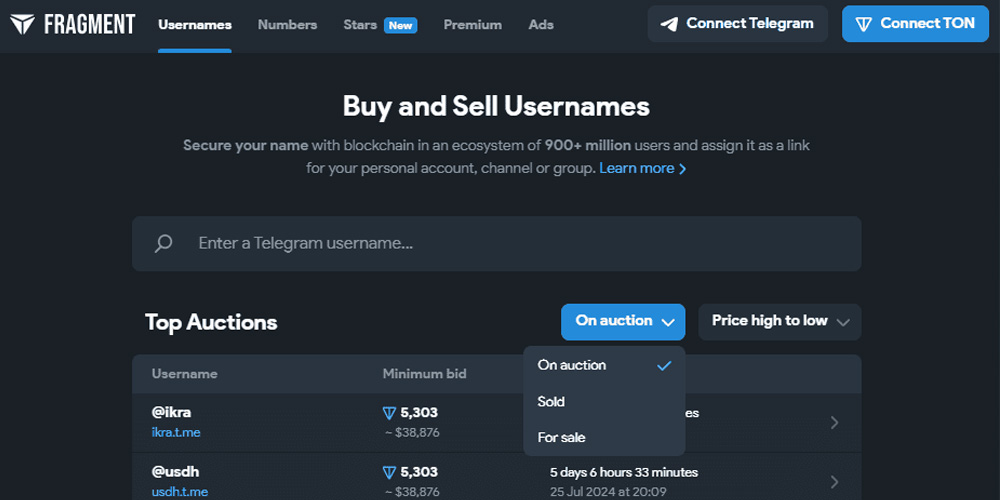Open the usdh.t.me link
The width and height of the screenshot is (1000, 500).
(x=180, y=492)
